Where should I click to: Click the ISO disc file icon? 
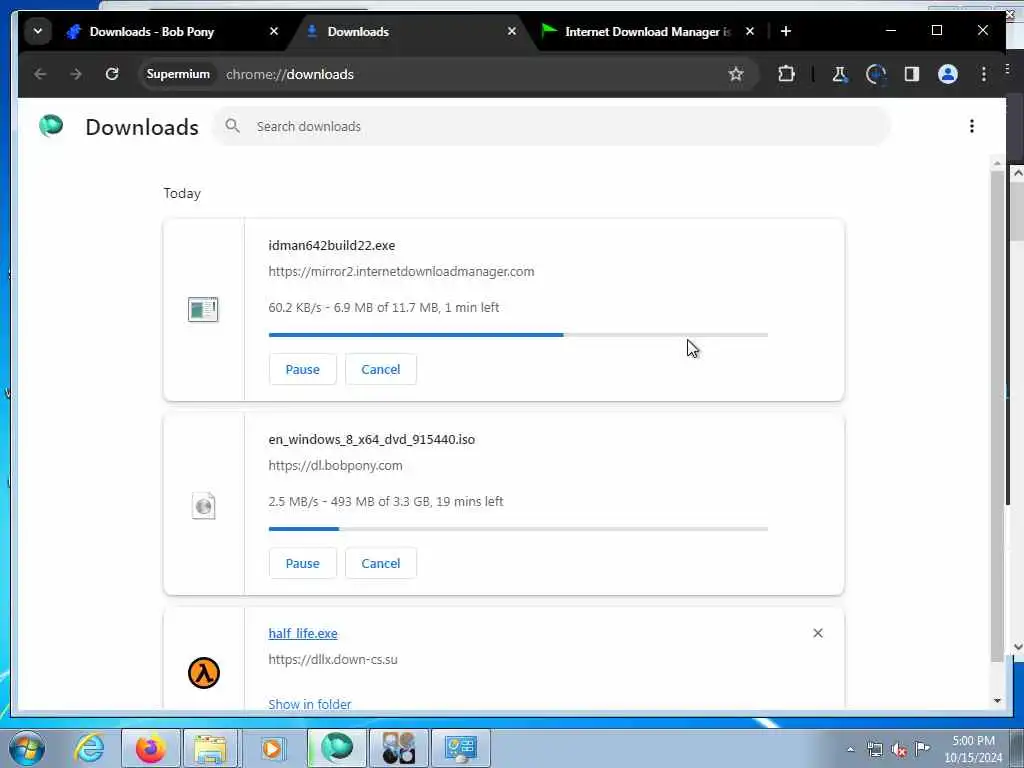[x=204, y=505]
